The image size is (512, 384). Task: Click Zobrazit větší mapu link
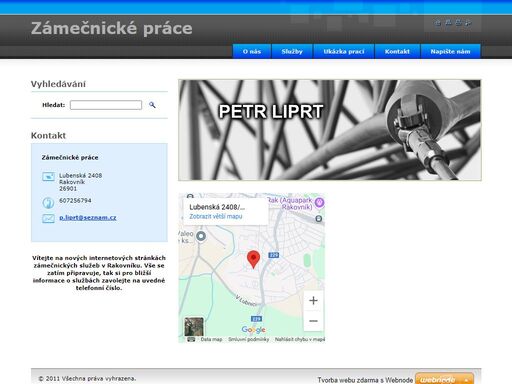[x=216, y=216]
